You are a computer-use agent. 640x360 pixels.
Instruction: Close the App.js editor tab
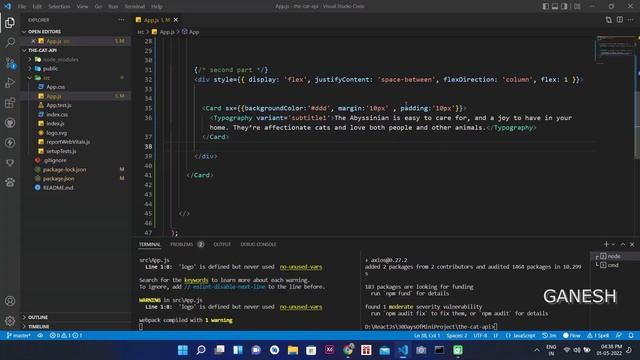point(176,20)
